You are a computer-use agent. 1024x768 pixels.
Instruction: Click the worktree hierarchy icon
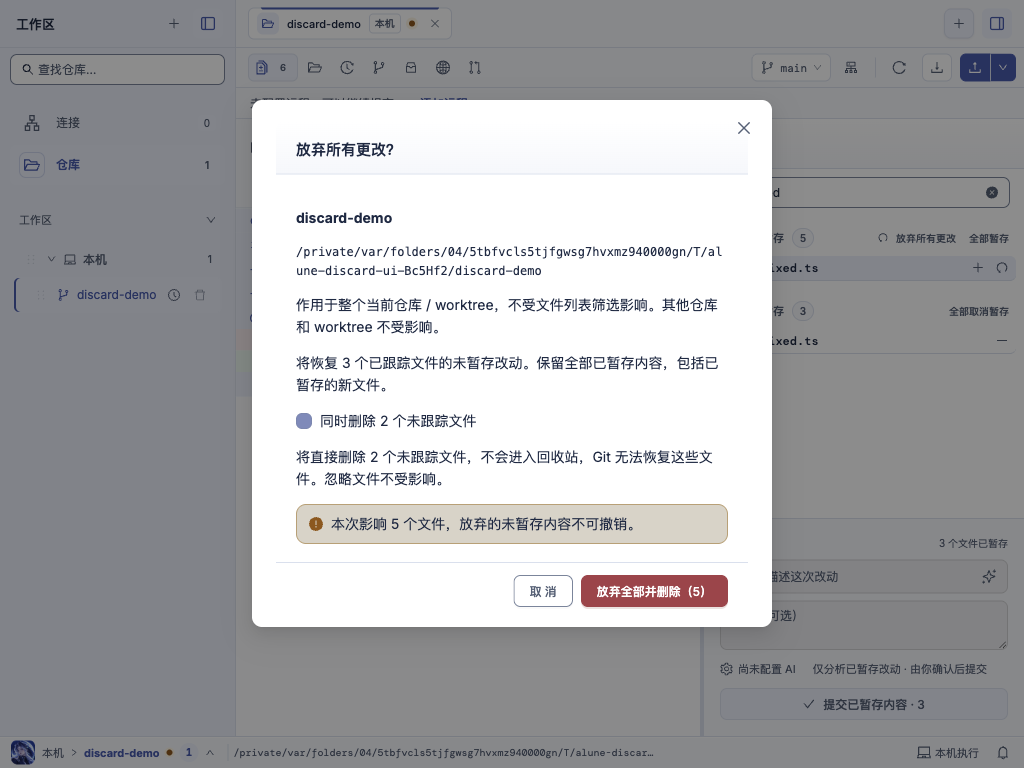click(851, 67)
